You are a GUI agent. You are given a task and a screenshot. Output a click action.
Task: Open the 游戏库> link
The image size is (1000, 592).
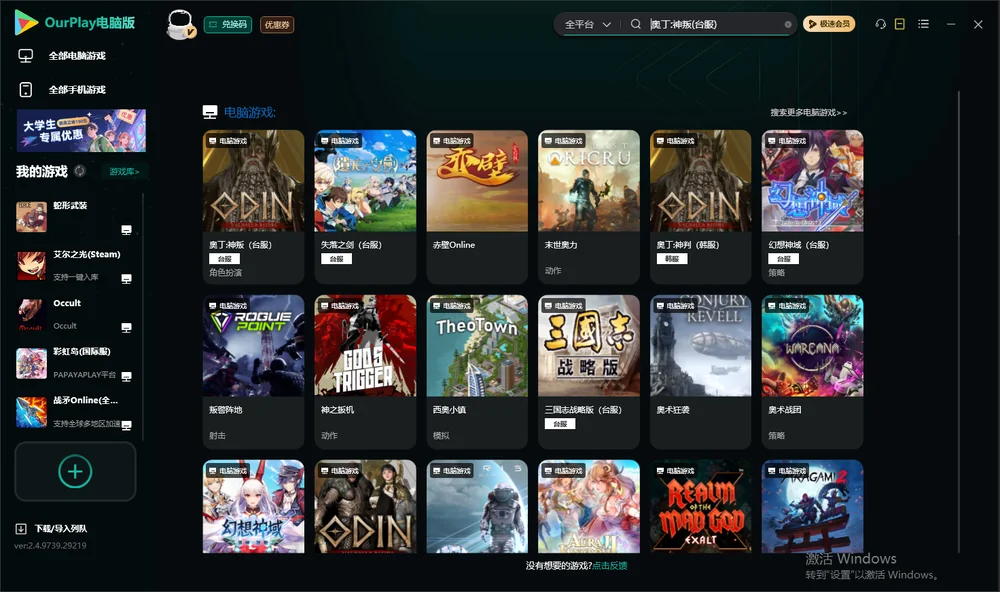click(x=124, y=171)
